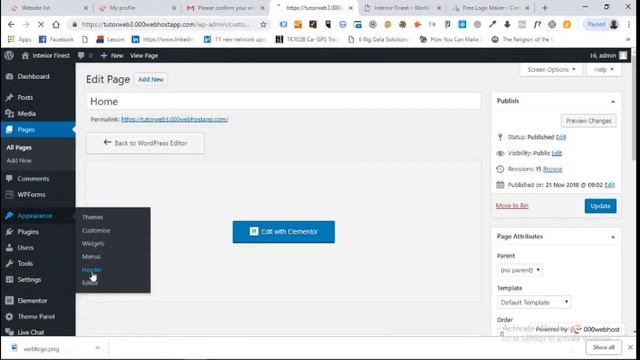Stop the page from loading
This screenshot has height=360, width=640.
(41, 24)
